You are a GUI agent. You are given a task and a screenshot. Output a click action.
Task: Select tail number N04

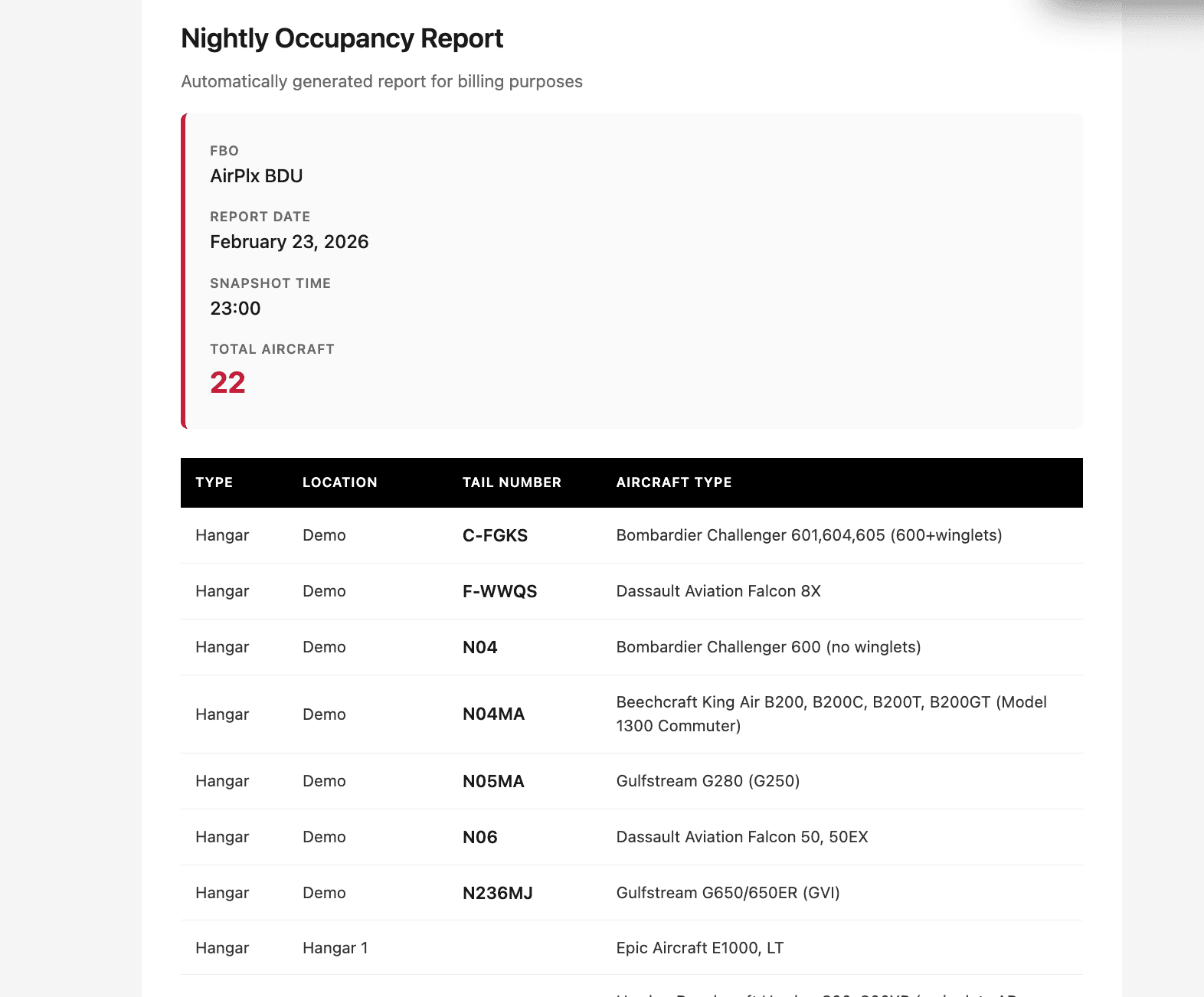[x=479, y=647]
